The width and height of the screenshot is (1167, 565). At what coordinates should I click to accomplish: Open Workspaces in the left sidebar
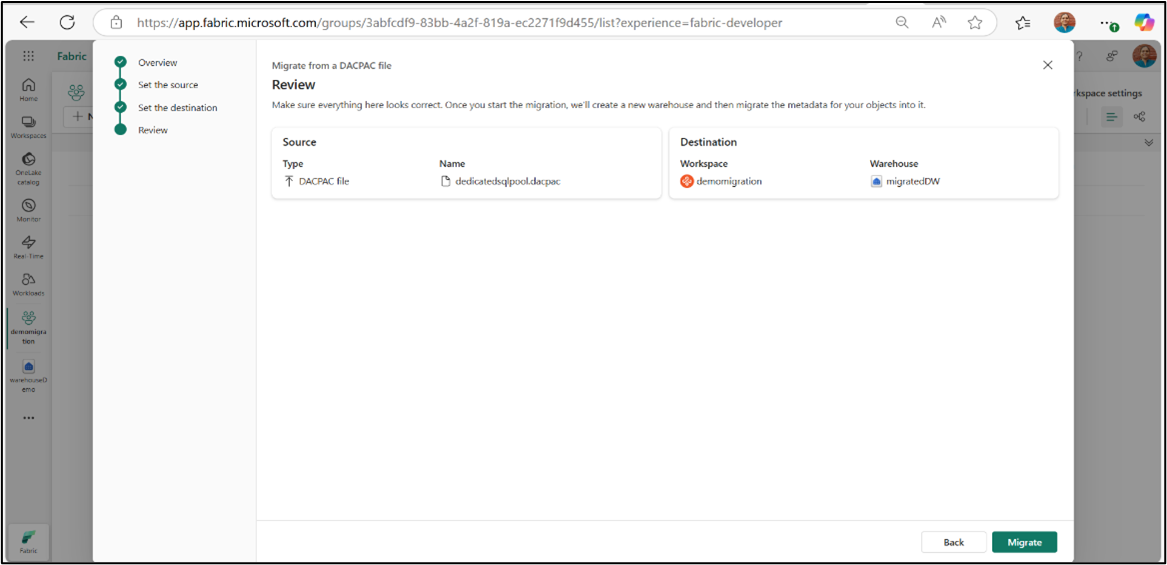pyautogui.click(x=28, y=127)
